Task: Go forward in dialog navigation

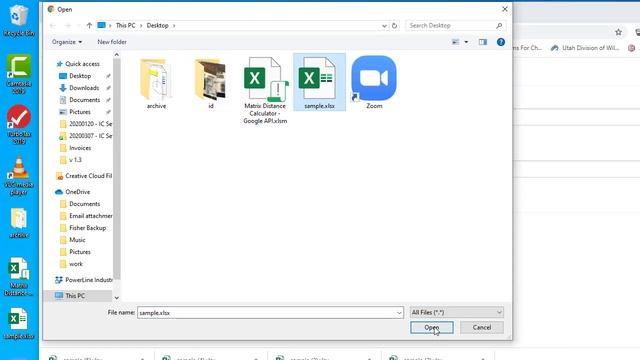Action: (x=68, y=25)
